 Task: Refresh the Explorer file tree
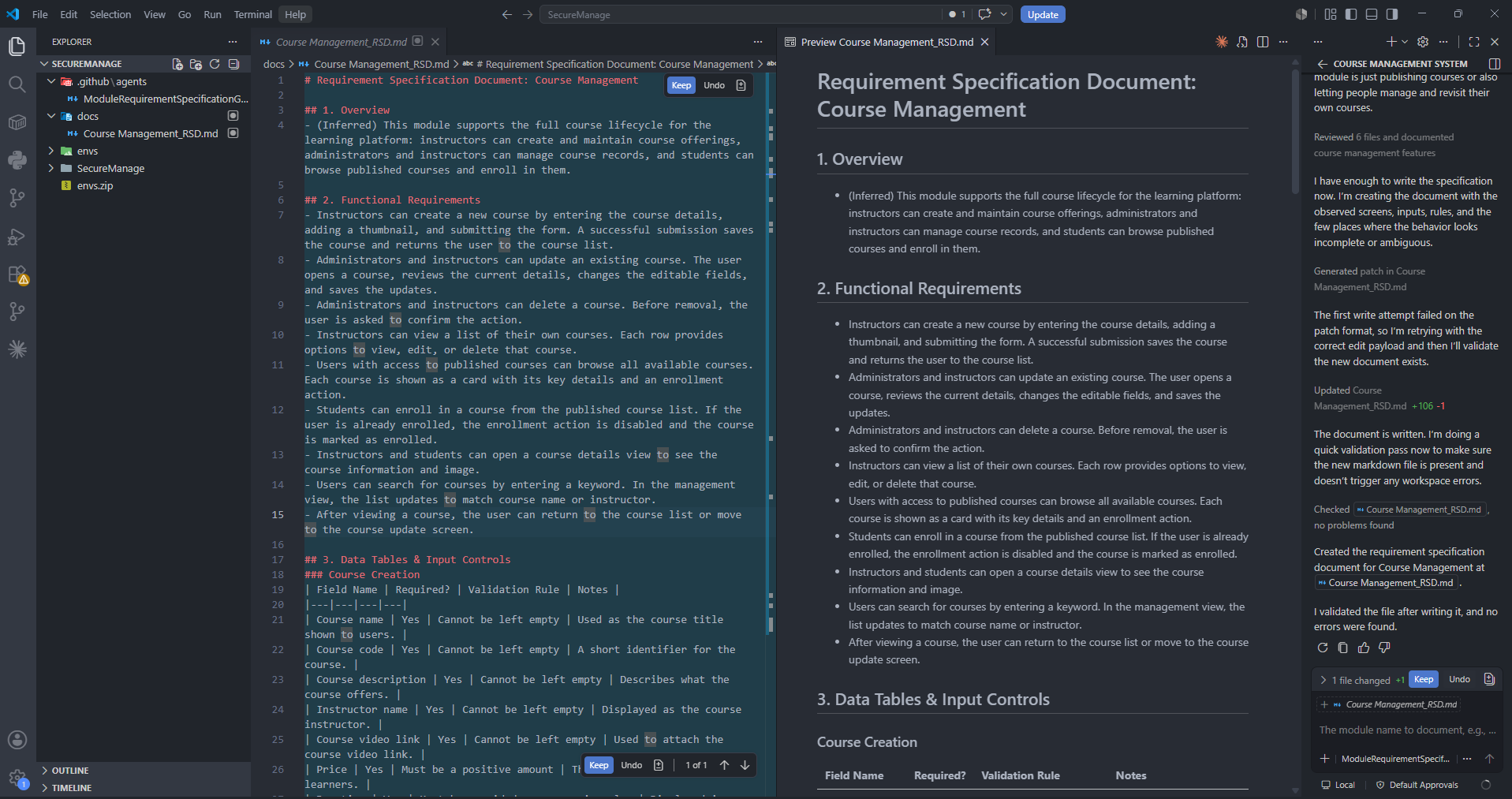pos(215,64)
